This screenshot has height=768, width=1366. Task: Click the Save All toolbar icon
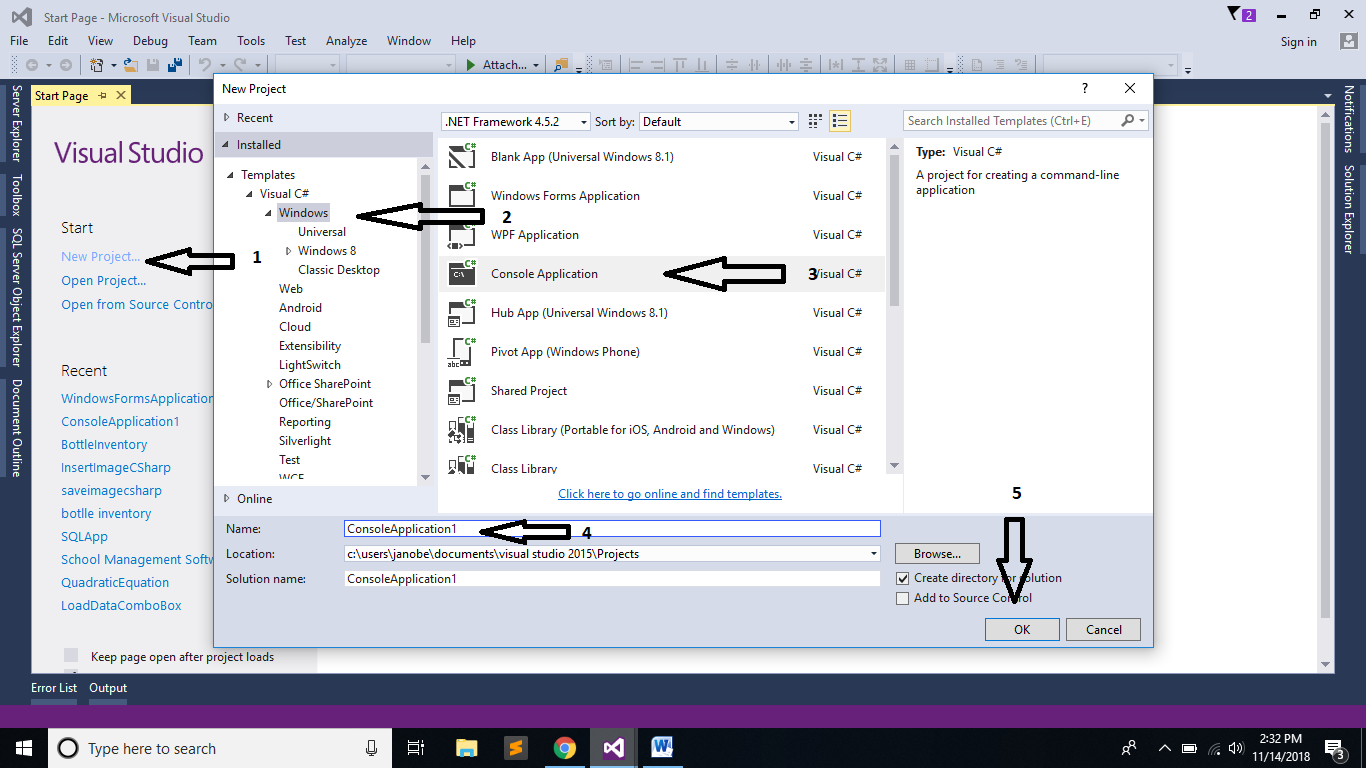tap(175, 65)
